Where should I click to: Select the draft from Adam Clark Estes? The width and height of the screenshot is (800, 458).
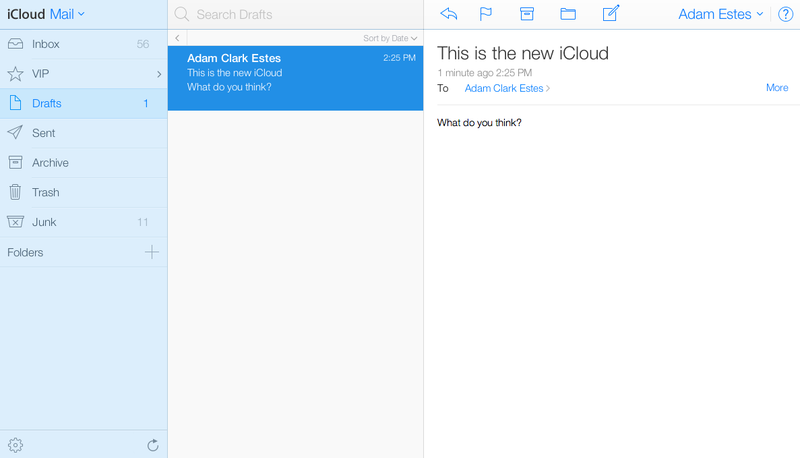295,78
